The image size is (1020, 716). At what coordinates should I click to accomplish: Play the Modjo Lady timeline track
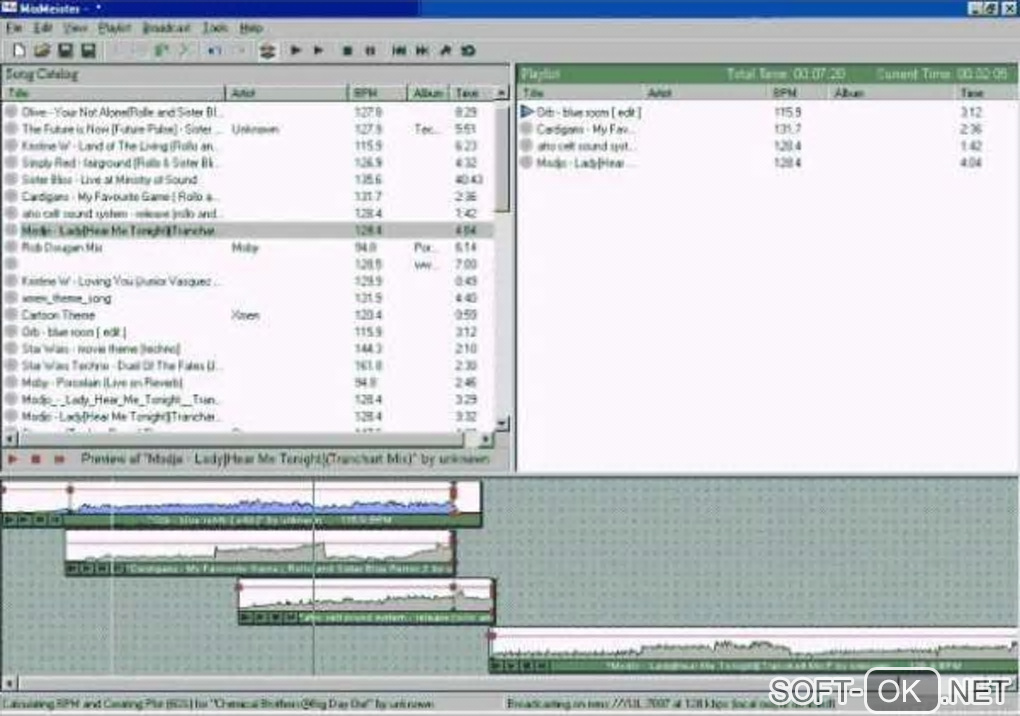coord(496,665)
